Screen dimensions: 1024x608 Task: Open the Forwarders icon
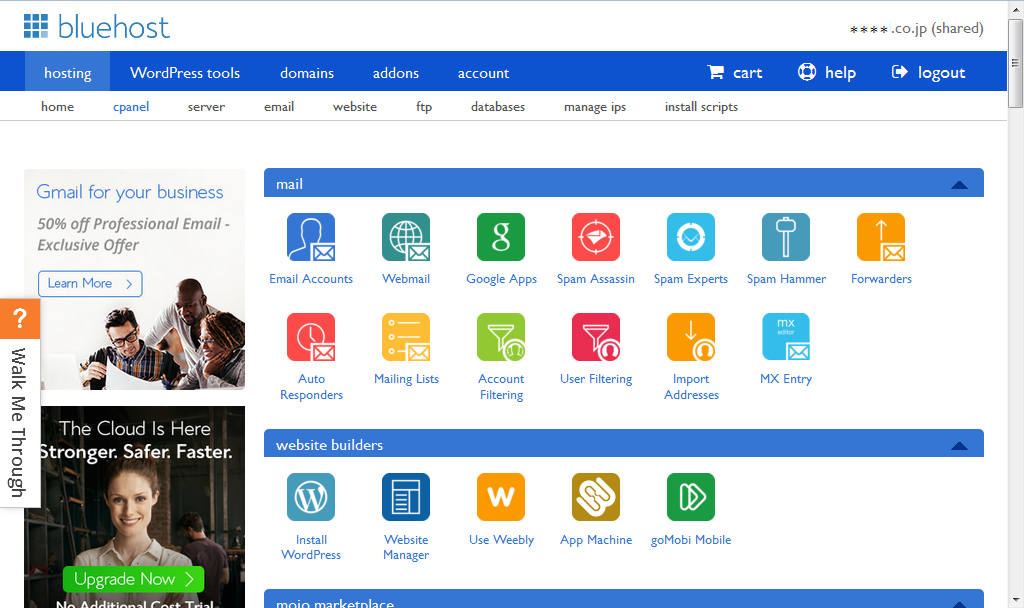(881, 237)
